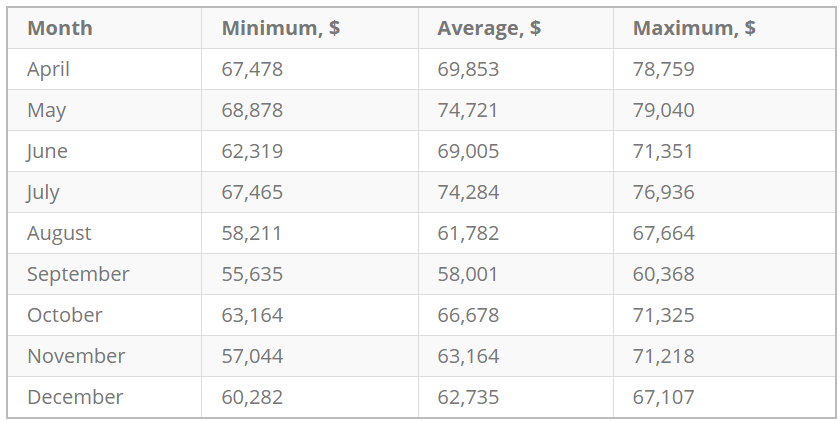Image resolution: width=840 pixels, height=421 pixels.
Task: Select the July month cell
Action: click(x=43, y=192)
